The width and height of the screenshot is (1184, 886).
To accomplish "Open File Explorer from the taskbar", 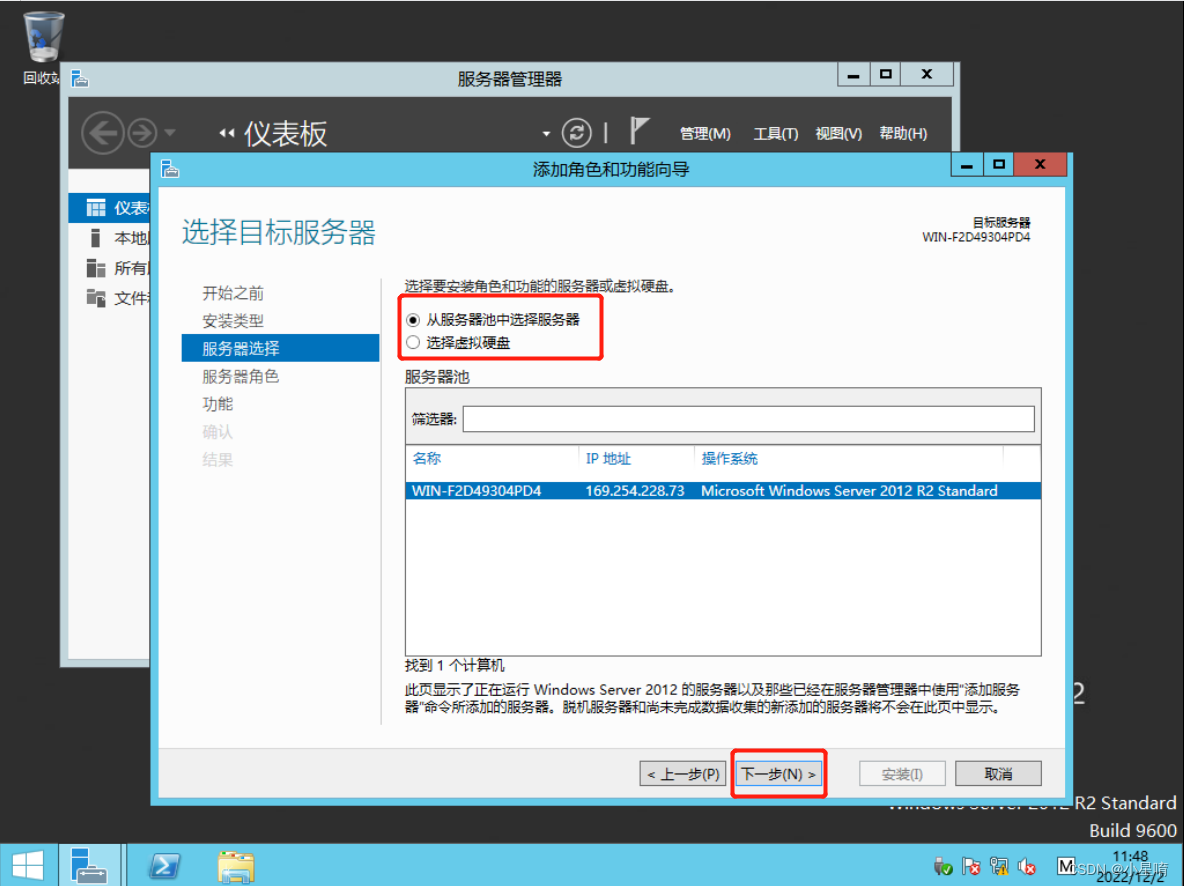I will (x=236, y=866).
